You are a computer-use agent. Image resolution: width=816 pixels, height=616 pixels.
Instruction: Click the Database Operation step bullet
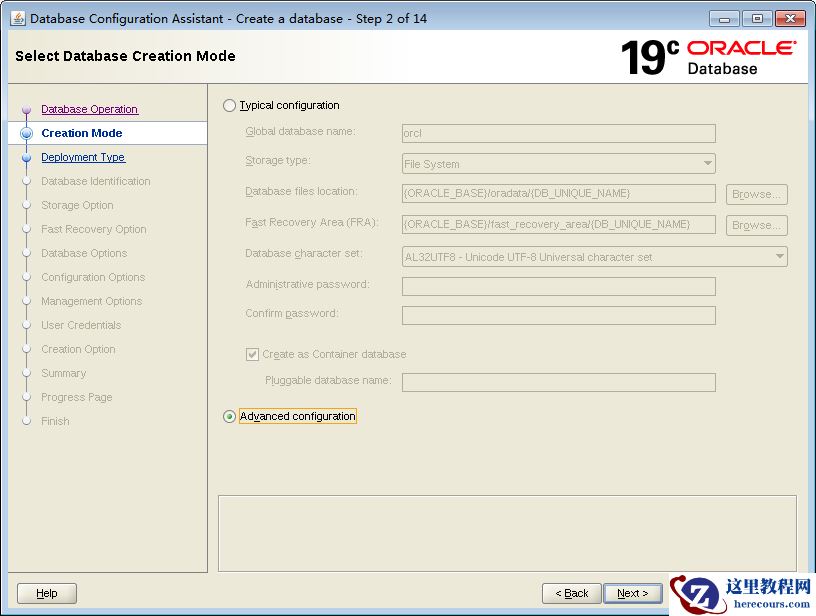pyautogui.click(x=27, y=110)
